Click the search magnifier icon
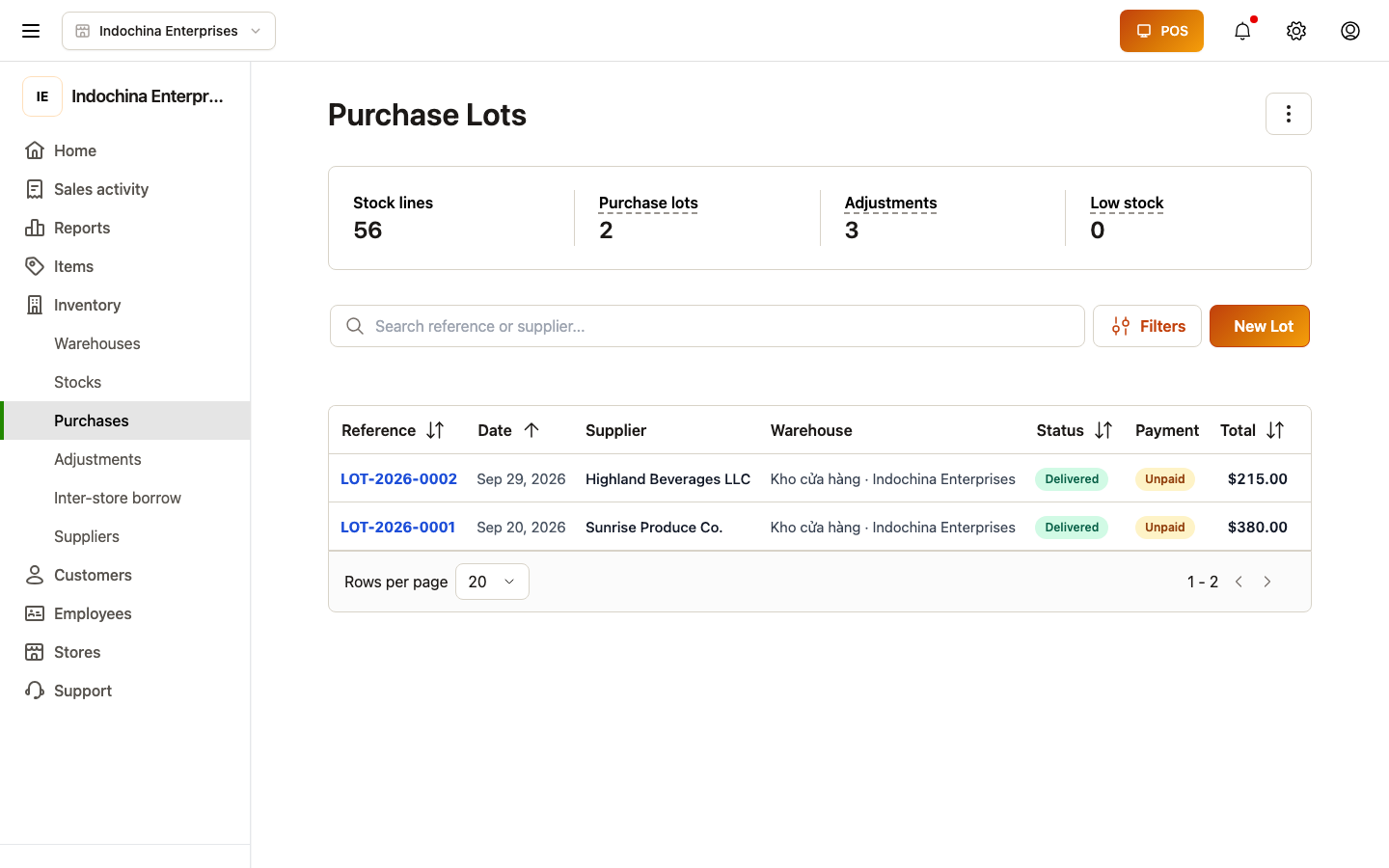The width and height of the screenshot is (1389, 868). [x=355, y=326]
